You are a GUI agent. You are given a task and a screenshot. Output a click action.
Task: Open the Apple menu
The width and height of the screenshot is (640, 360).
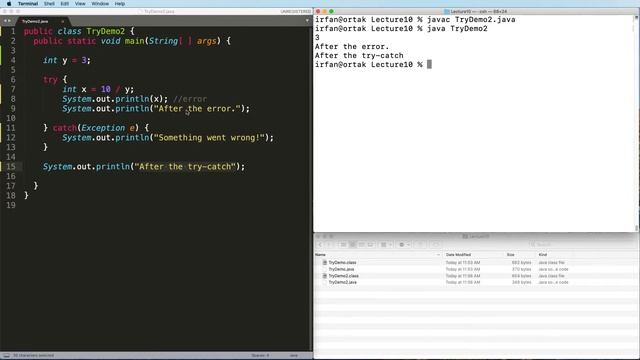point(9,4)
